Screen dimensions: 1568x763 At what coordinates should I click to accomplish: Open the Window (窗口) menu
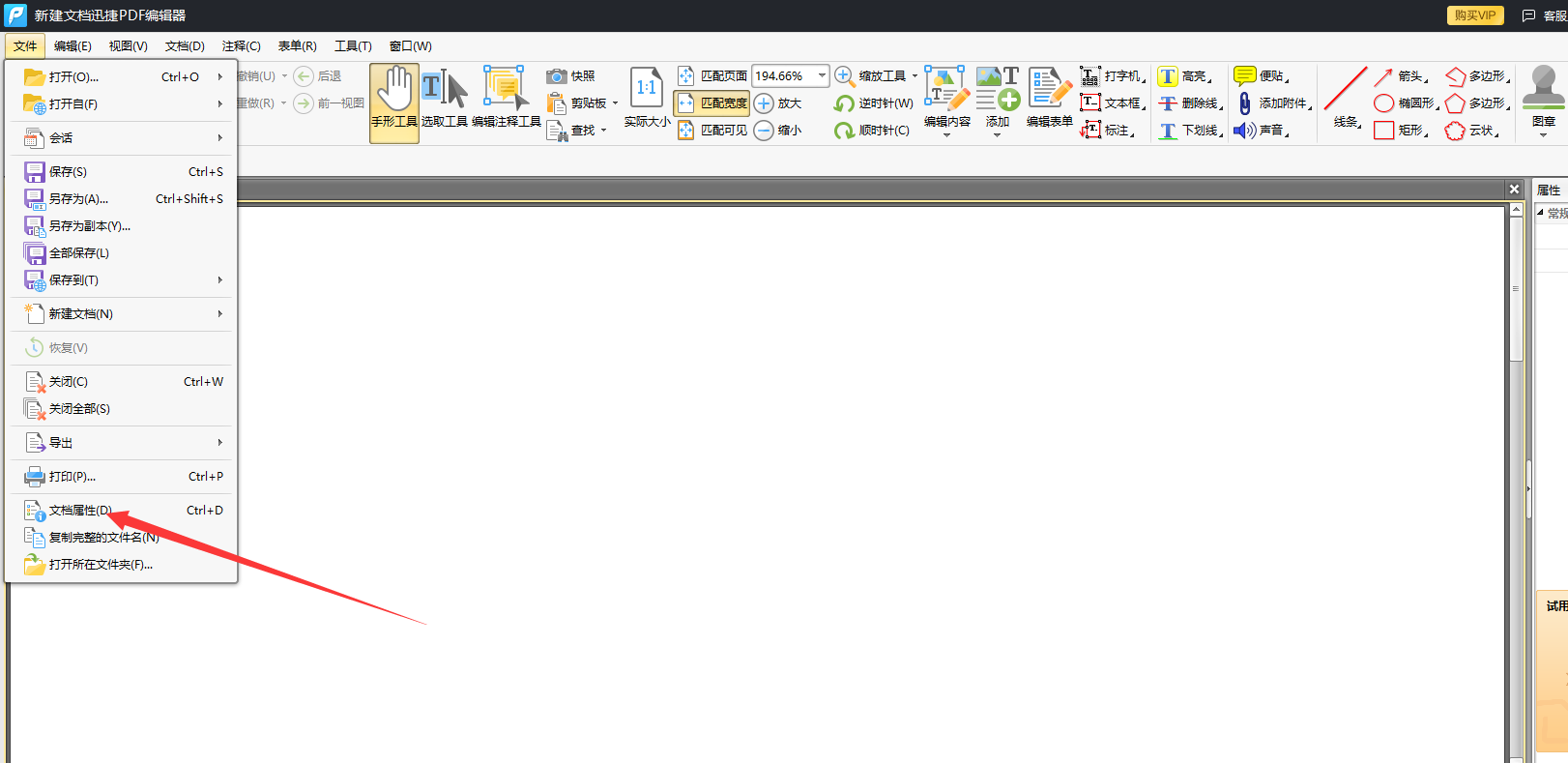pos(410,46)
